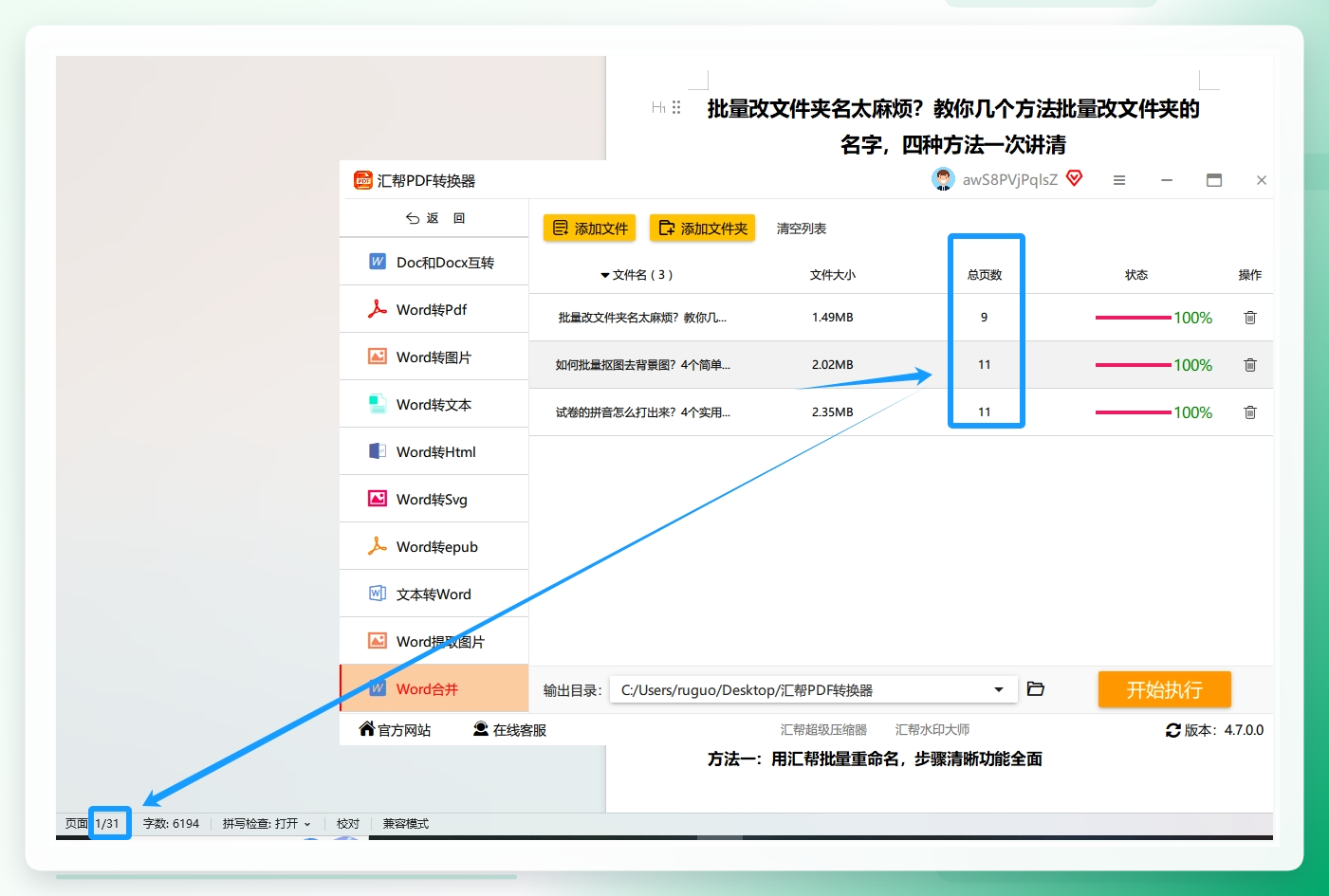Select Word转Pdf in the sidebar

pyautogui.click(x=434, y=309)
